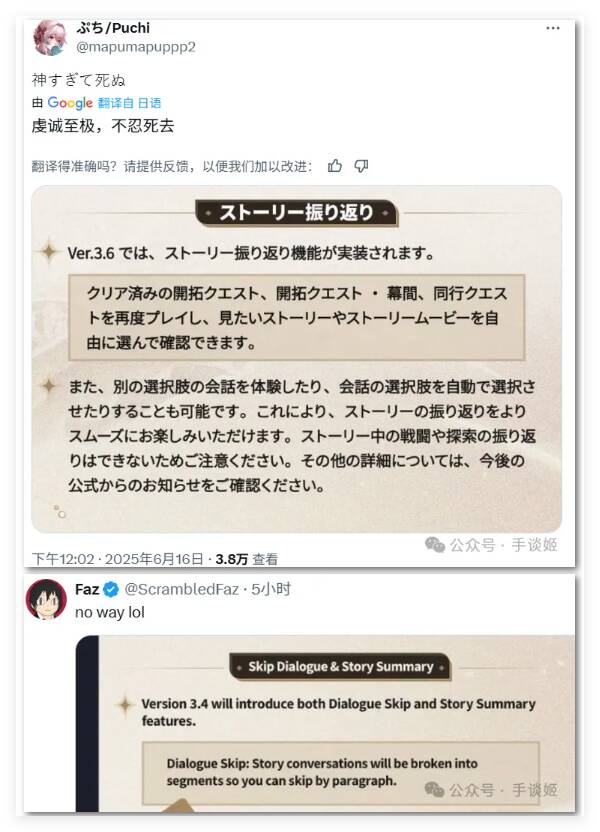This screenshot has height=832, width=600.
Task: Click the 翻译自 日语 translation link
Action: pos(129,103)
